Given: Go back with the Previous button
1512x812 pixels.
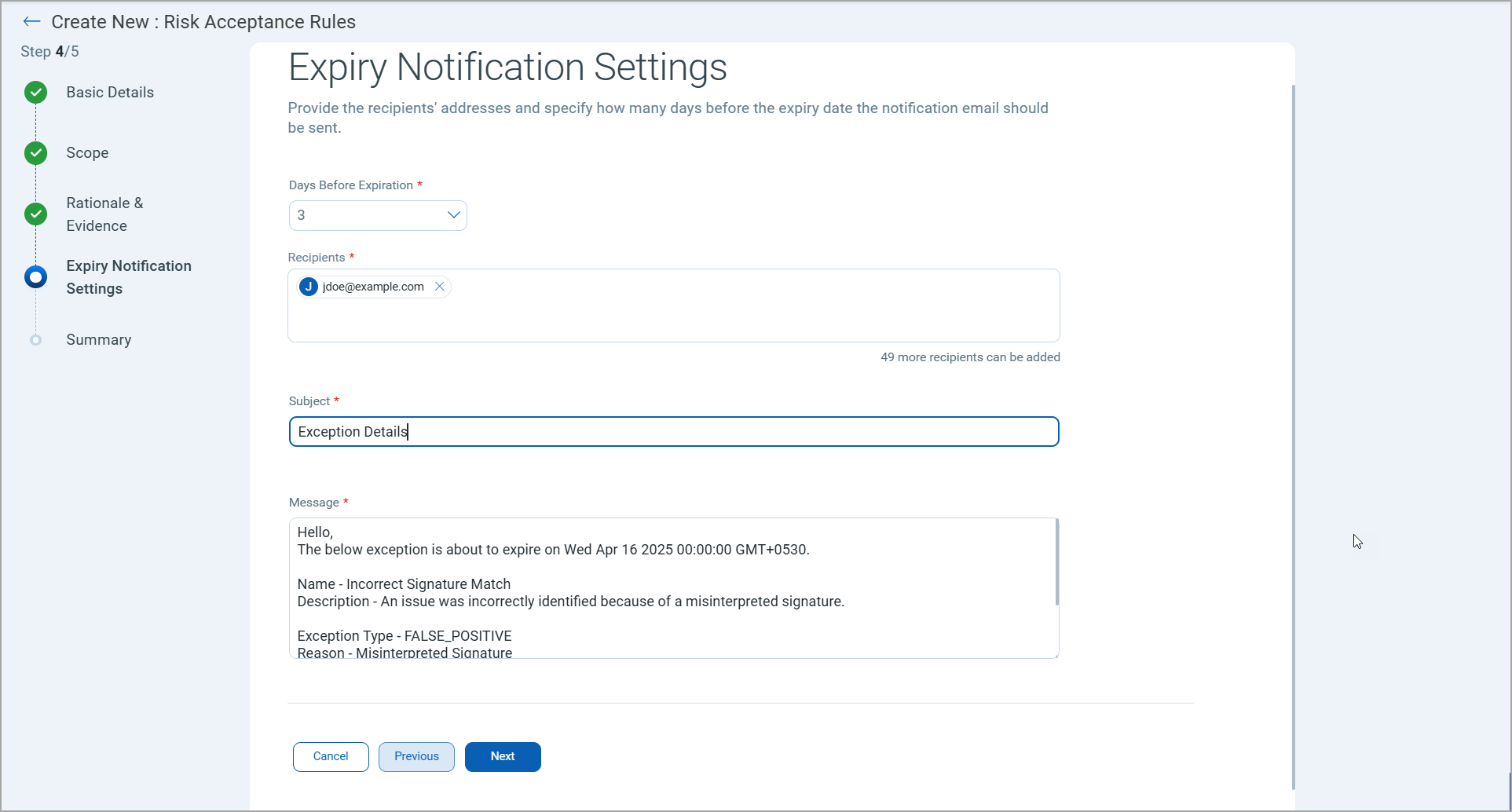Looking at the screenshot, I should point(416,757).
